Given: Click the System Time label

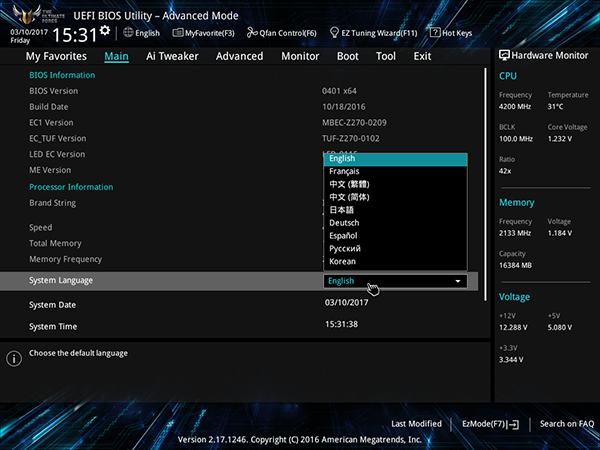Looking at the screenshot, I should pos(53,327).
